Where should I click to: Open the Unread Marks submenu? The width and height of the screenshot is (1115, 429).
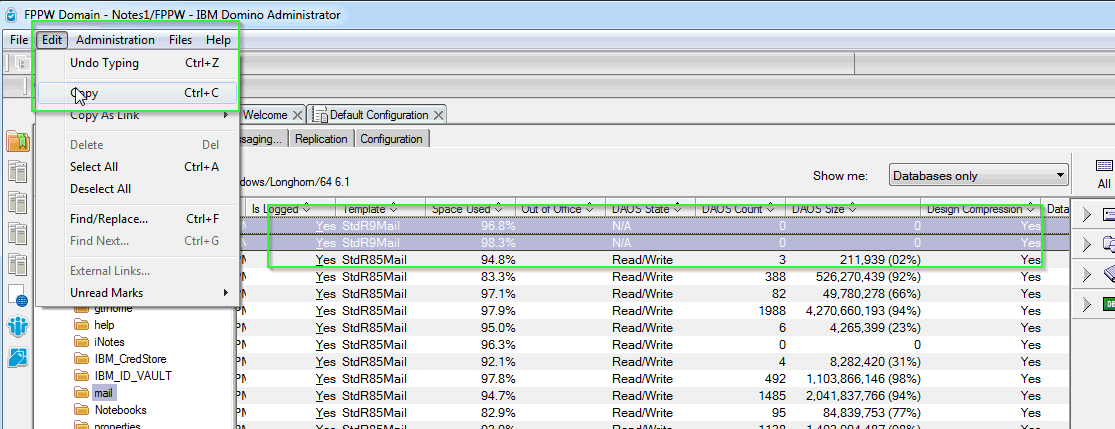point(137,292)
